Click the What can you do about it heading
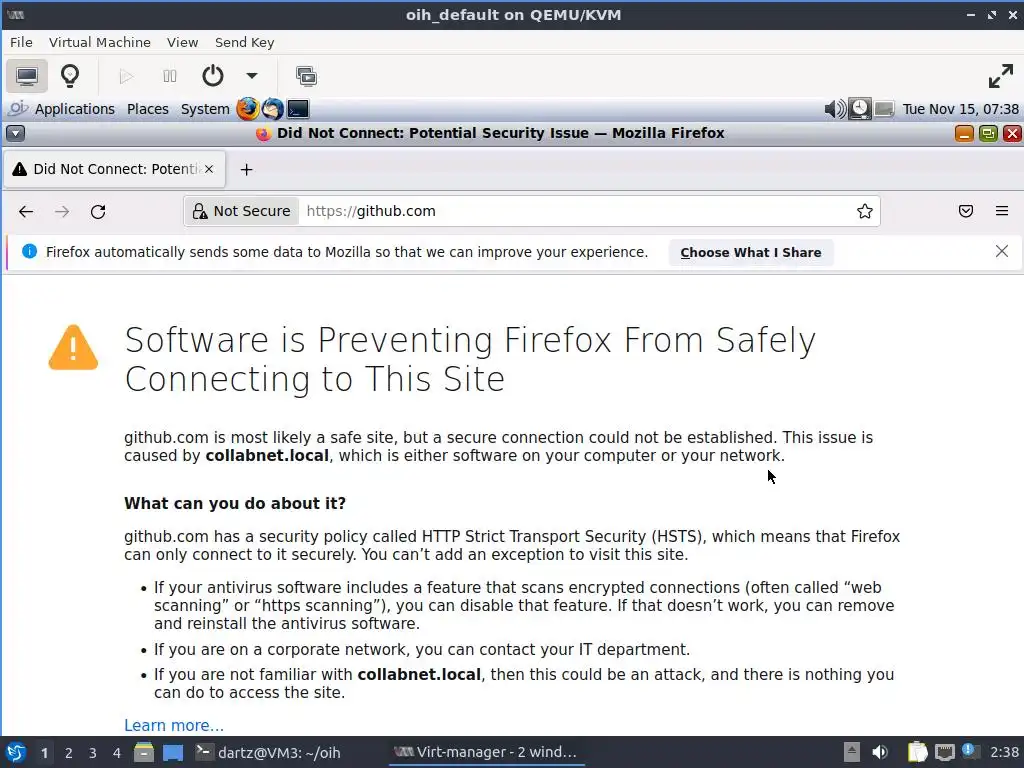The height and width of the screenshot is (768, 1024). [x=235, y=504]
